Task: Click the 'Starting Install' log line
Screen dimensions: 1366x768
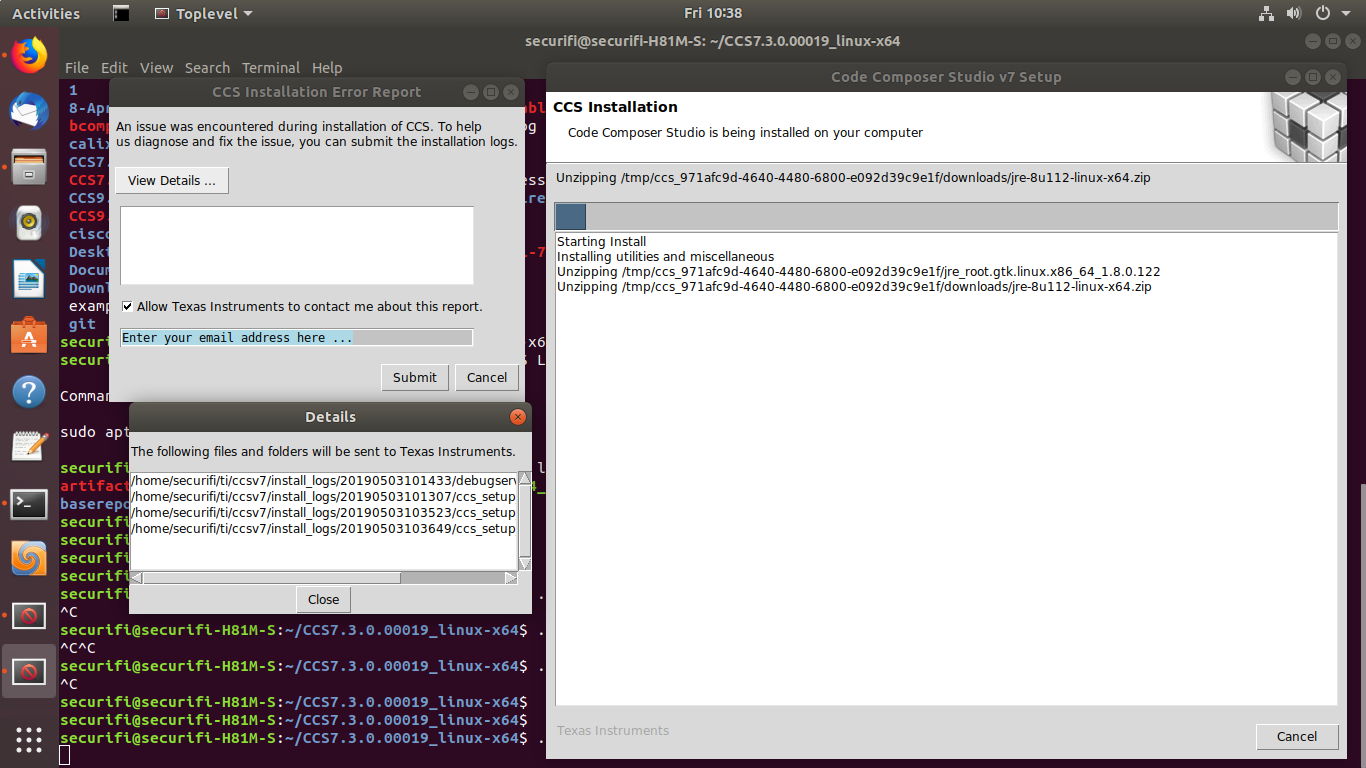Action: coord(602,242)
